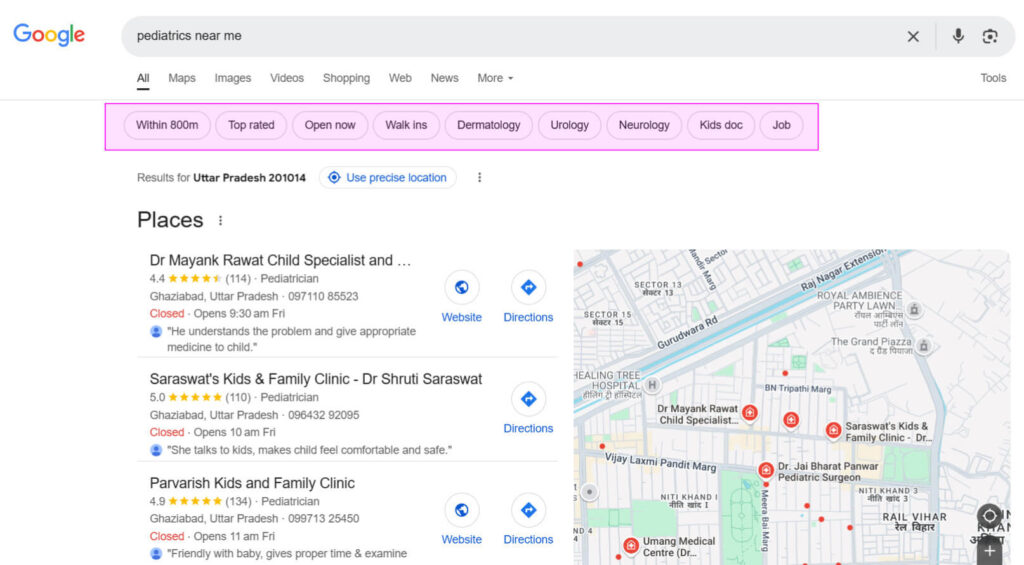
Task: Switch to the News tab
Action: pyautogui.click(x=444, y=78)
